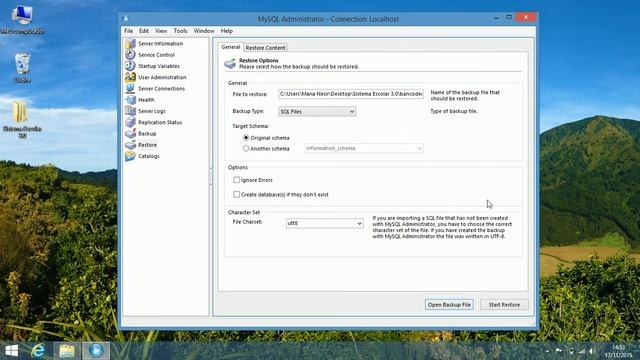Open the File Charset utf8 dropdown
This screenshot has width=640, height=360.
[324, 223]
